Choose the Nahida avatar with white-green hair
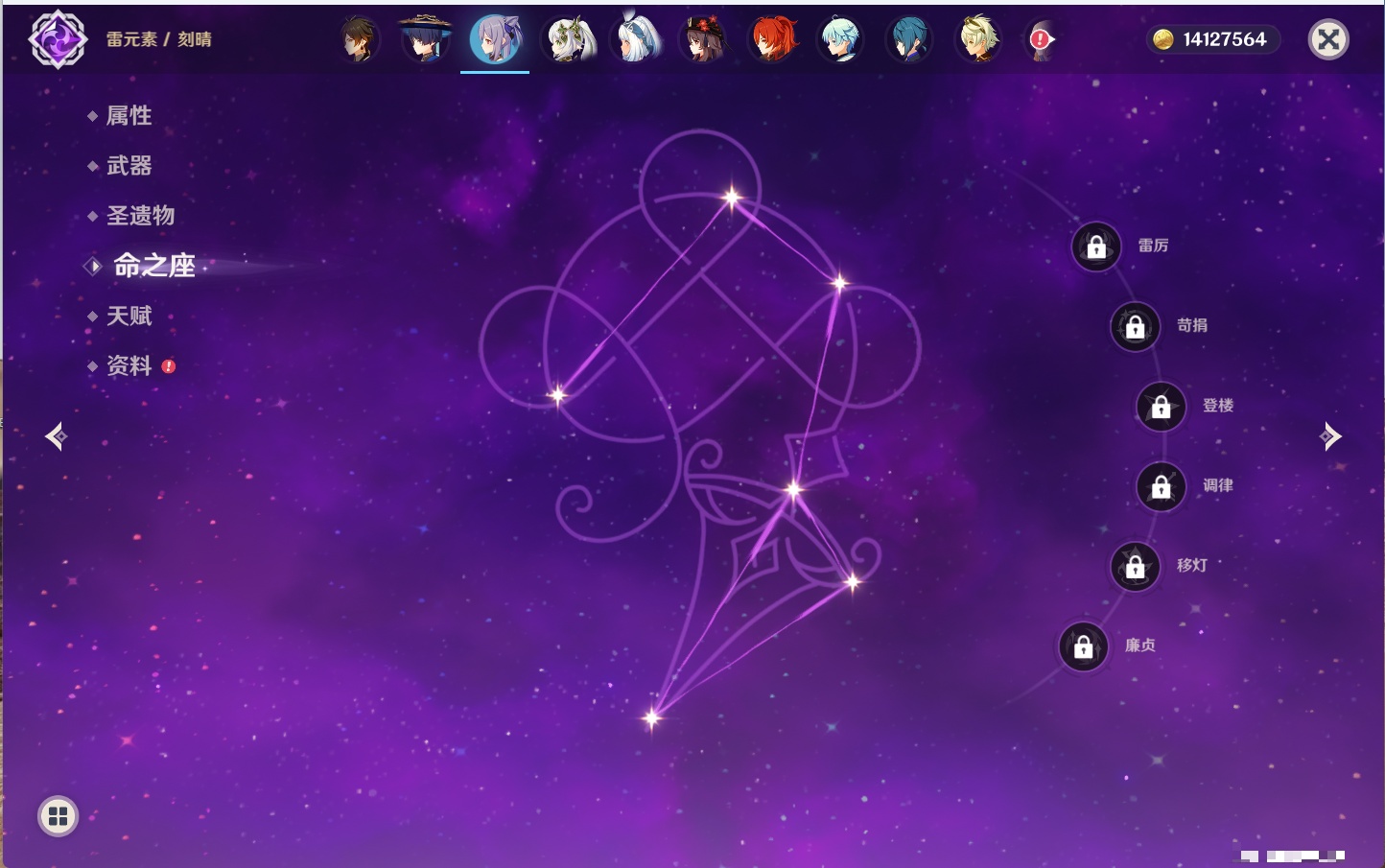The width and height of the screenshot is (1385, 868). [x=570, y=39]
